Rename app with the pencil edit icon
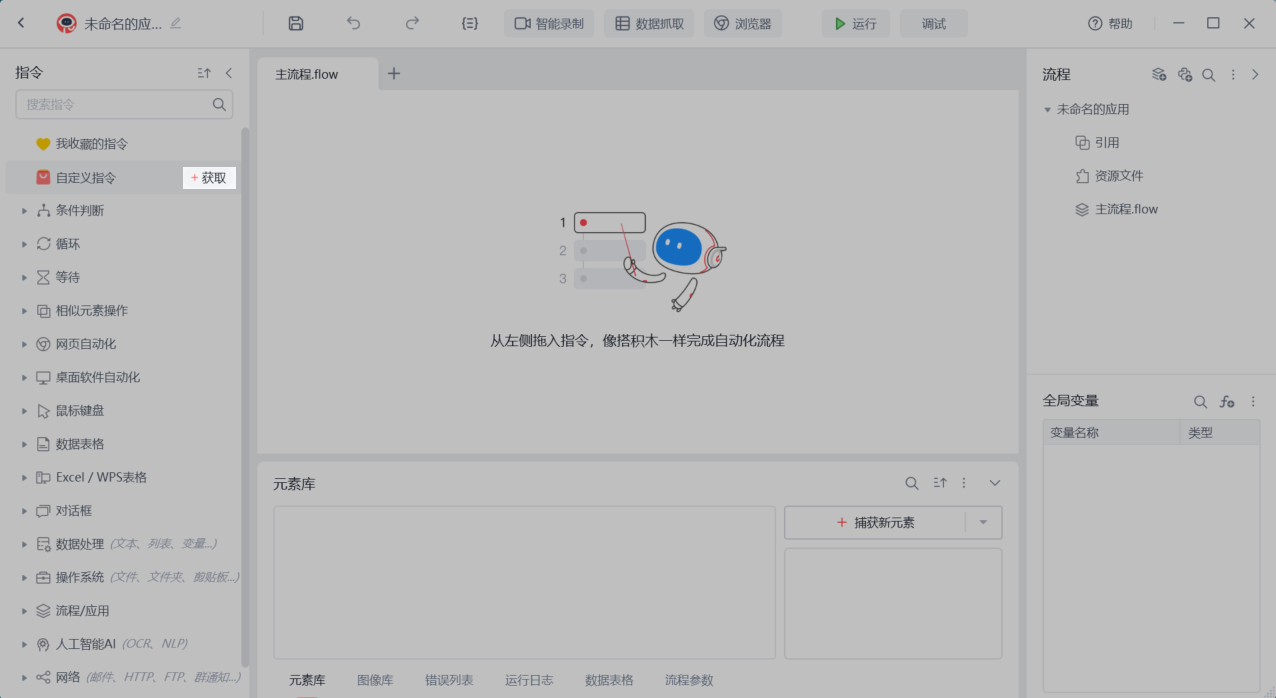This screenshot has width=1276, height=698. click(176, 23)
